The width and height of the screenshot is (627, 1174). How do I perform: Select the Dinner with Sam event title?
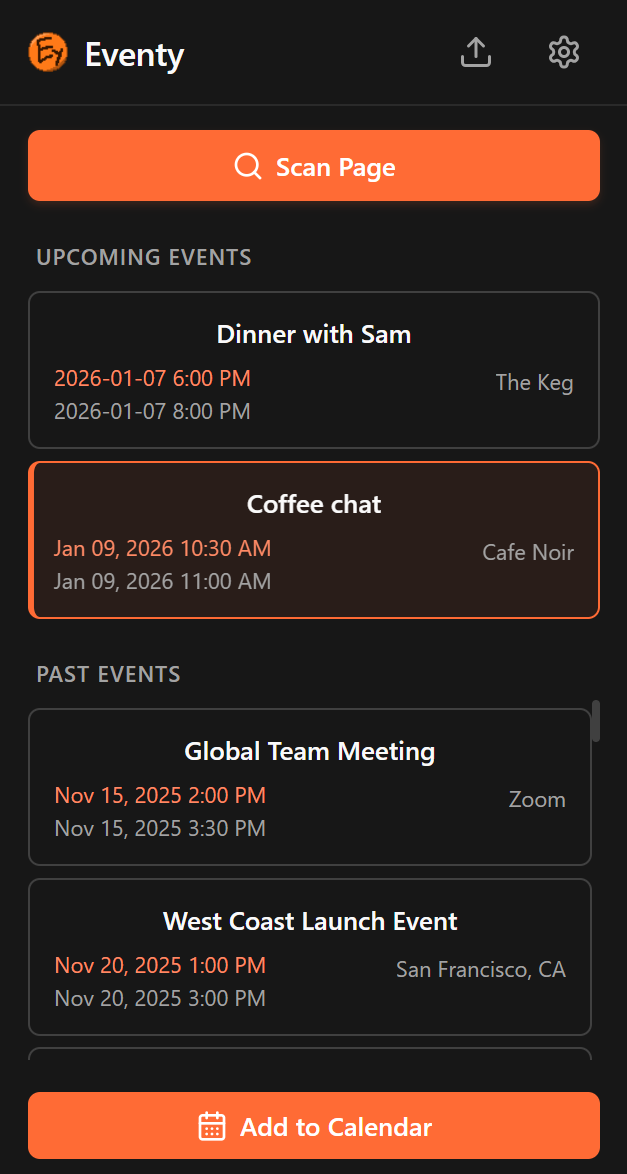coord(314,334)
